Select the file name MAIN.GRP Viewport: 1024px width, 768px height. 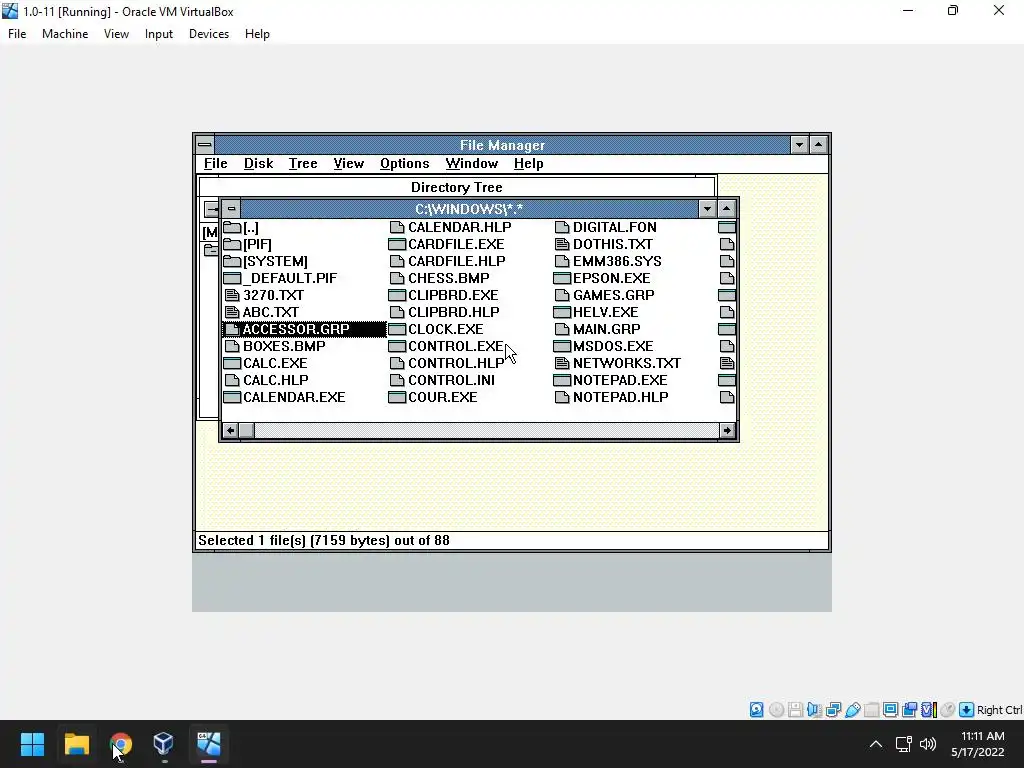[607, 329]
